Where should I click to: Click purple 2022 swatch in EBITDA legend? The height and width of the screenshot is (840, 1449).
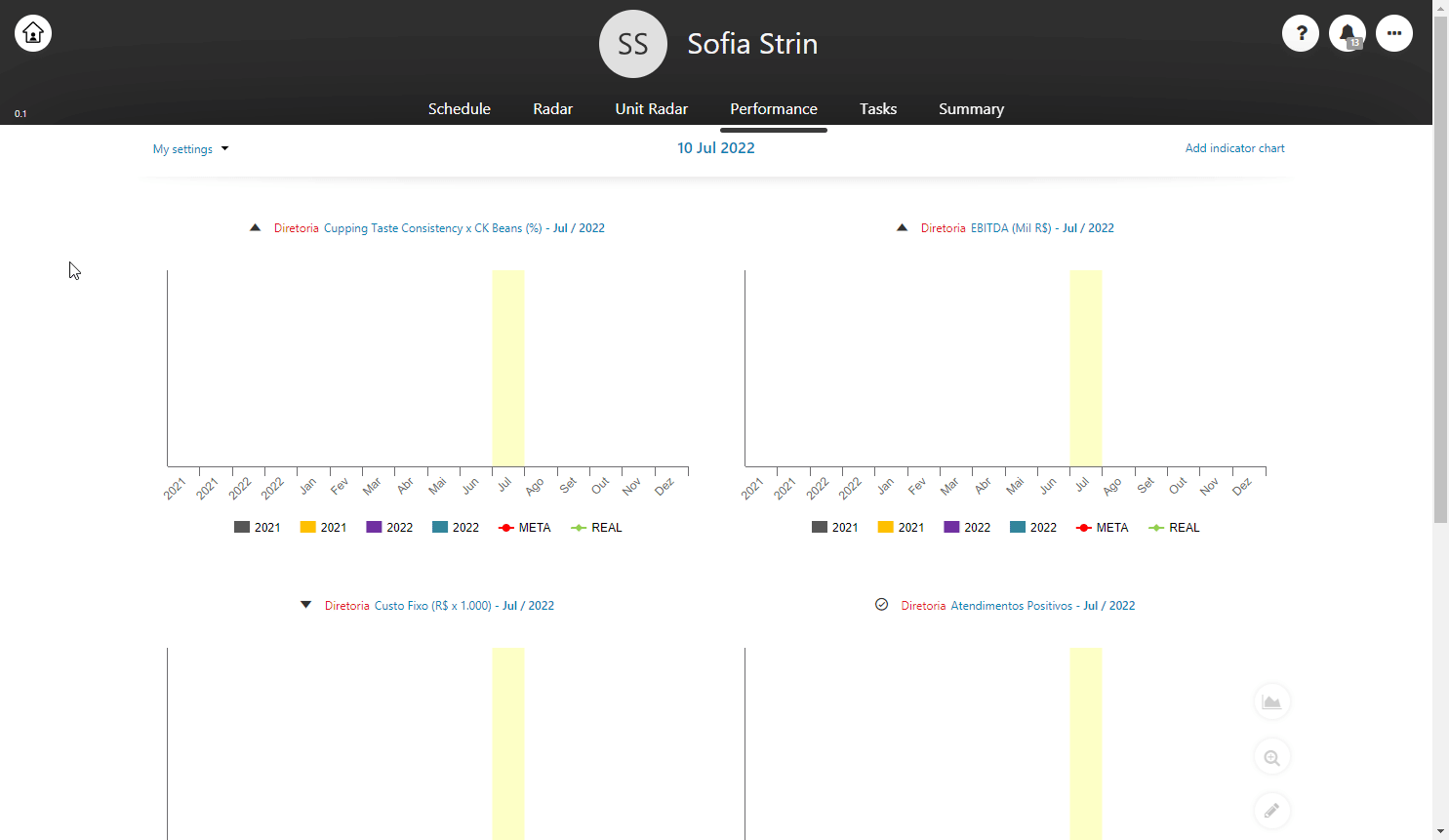952,527
